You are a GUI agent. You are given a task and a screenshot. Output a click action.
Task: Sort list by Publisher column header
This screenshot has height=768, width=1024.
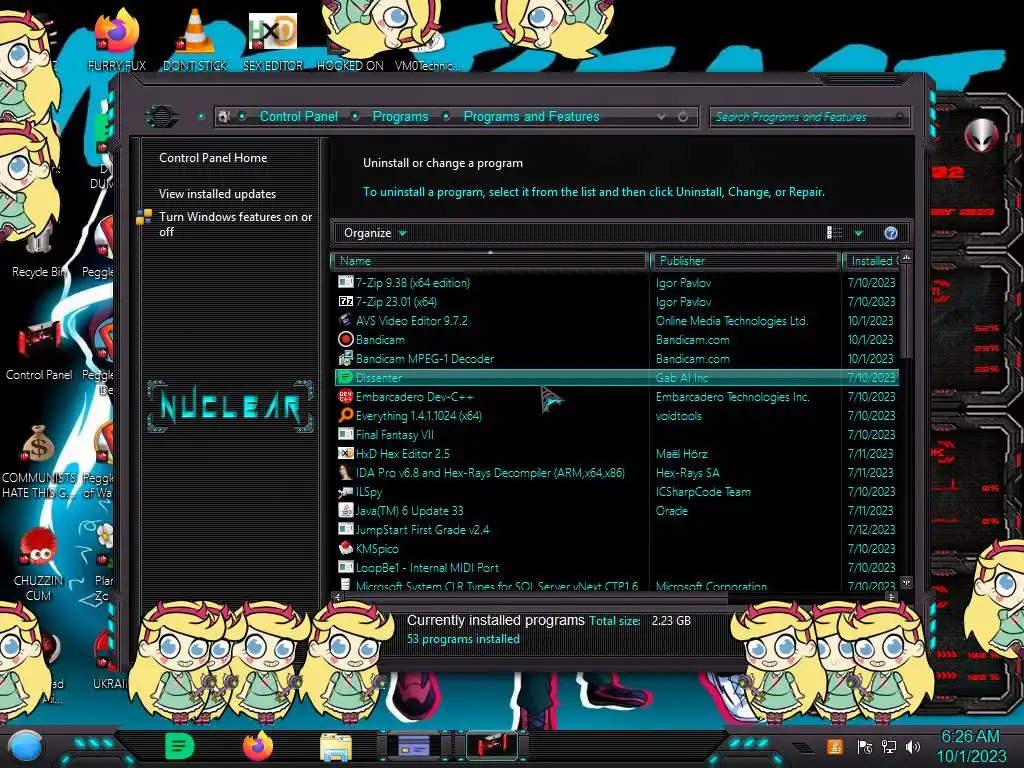click(744, 261)
